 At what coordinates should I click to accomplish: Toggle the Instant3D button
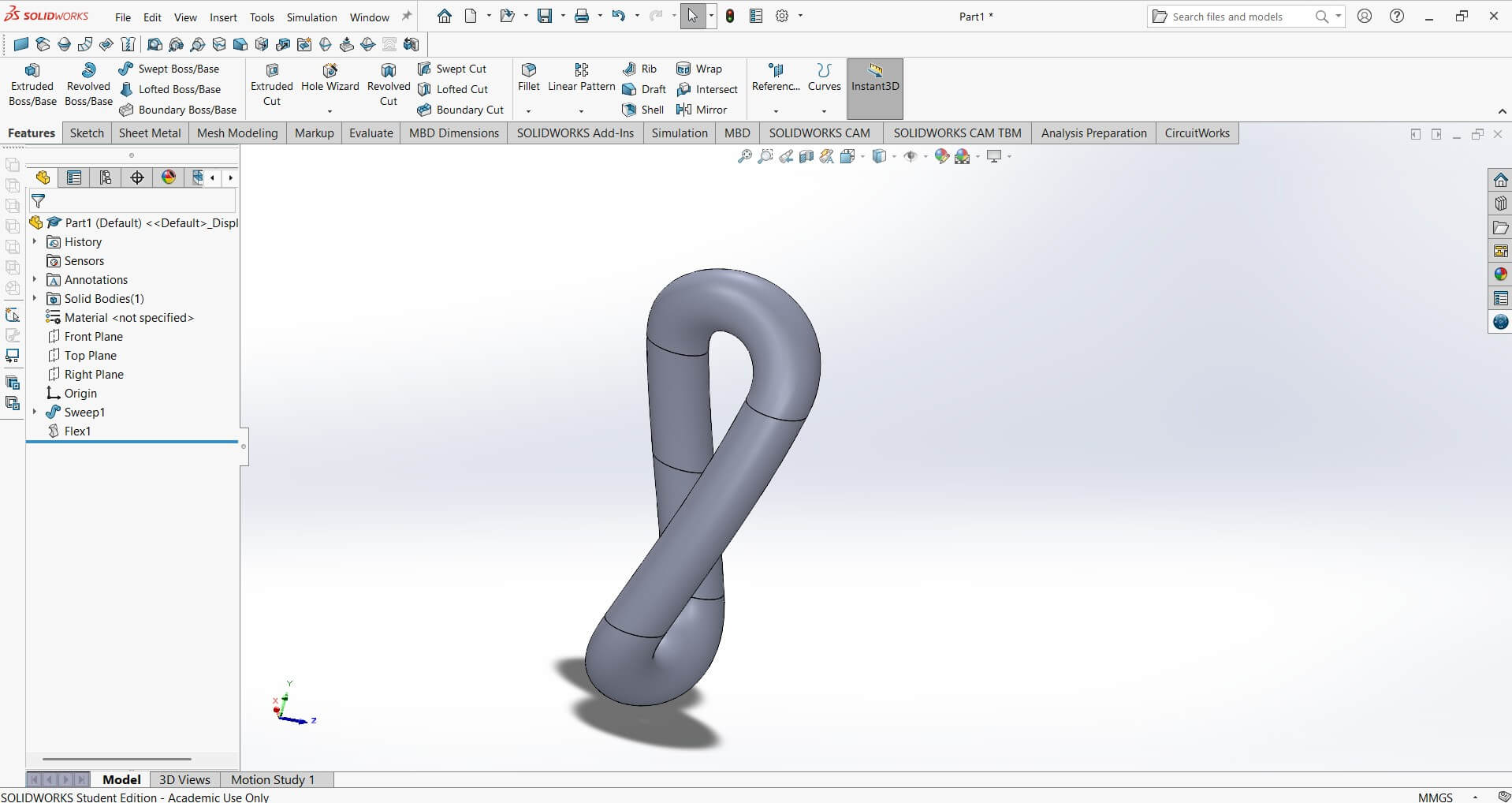coord(875,88)
